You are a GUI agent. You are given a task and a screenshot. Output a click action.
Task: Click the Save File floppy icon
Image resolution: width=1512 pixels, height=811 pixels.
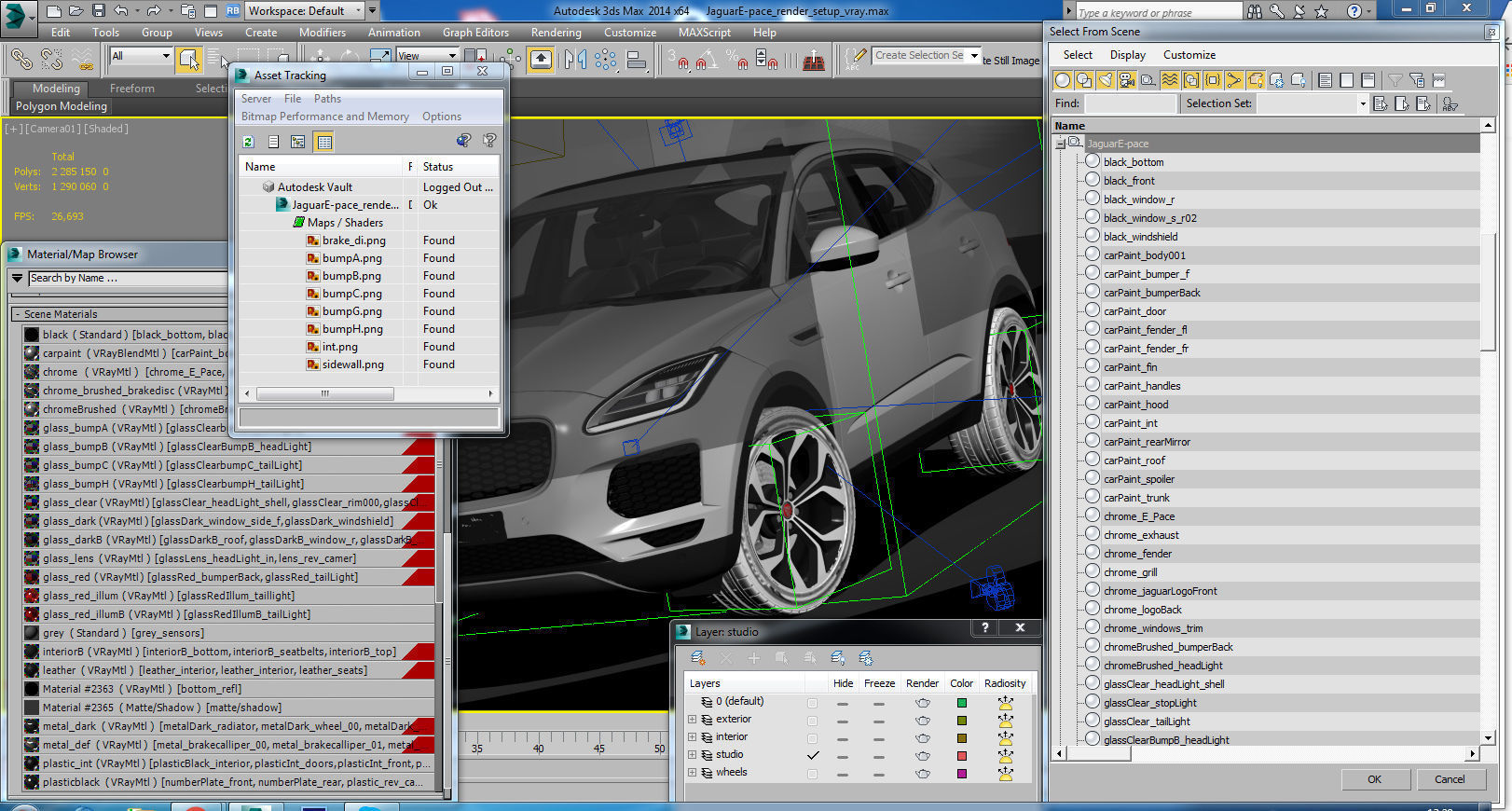[99, 11]
